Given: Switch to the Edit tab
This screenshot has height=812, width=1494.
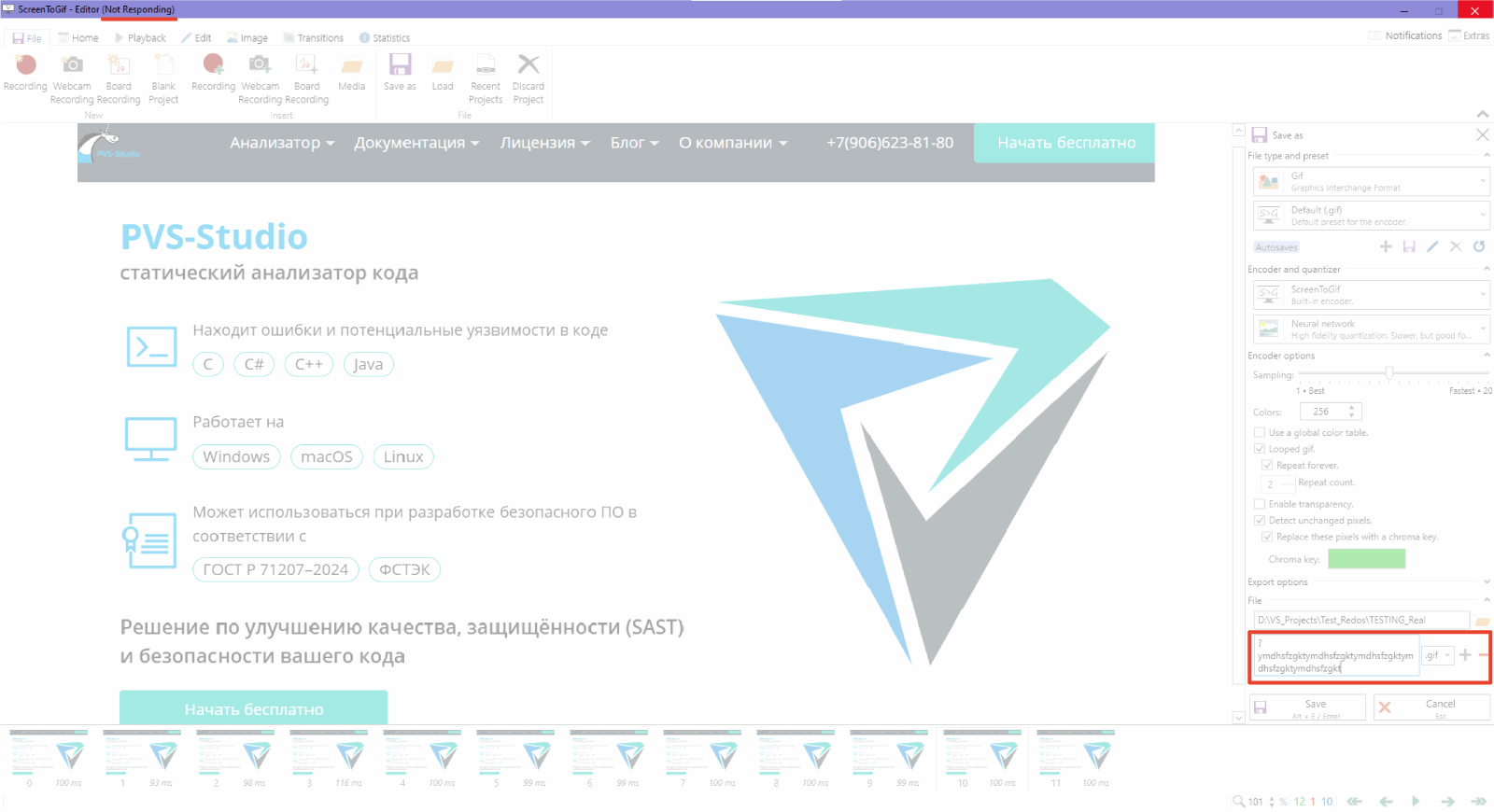Looking at the screenshot, I should pyautogui.click(x=196, y=38).
